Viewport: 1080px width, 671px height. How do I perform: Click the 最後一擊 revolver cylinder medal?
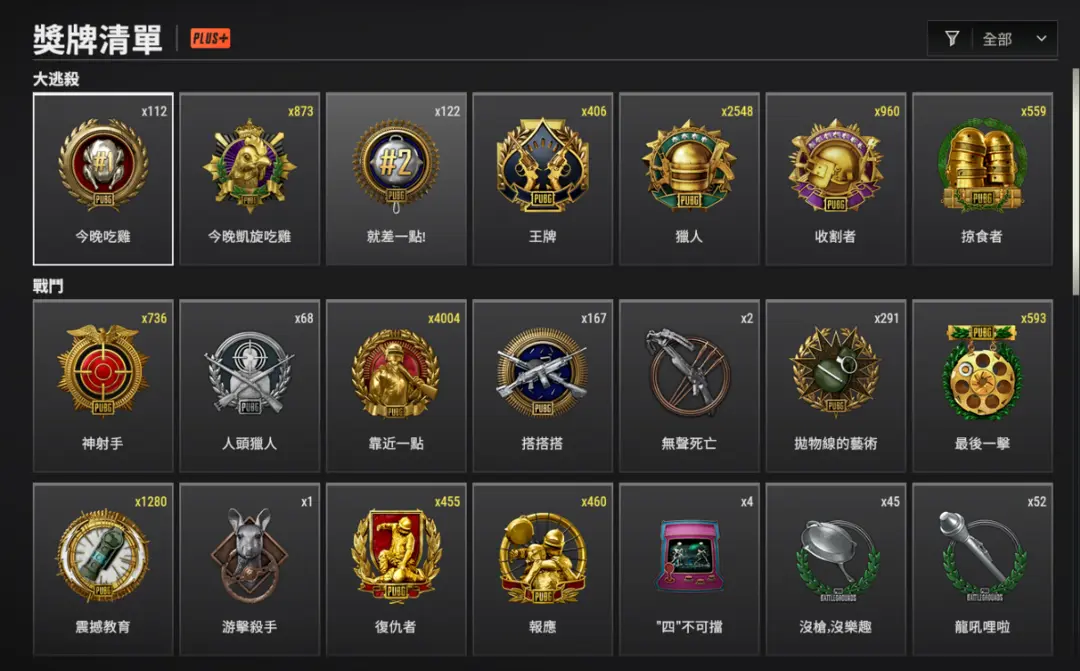coord(982,386)
